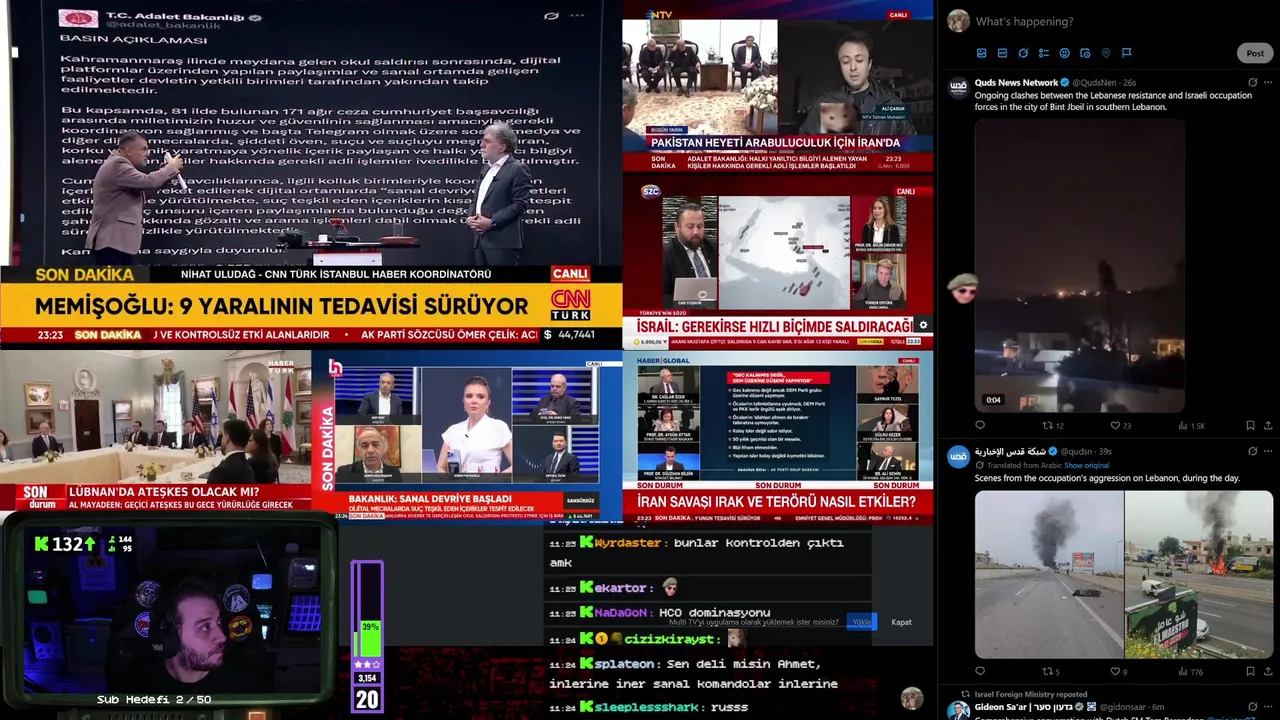Screen dimensions: 1280x720
Task: Bookmark the @qudsn Lebanon scenes post
Action: point(1248,671)
